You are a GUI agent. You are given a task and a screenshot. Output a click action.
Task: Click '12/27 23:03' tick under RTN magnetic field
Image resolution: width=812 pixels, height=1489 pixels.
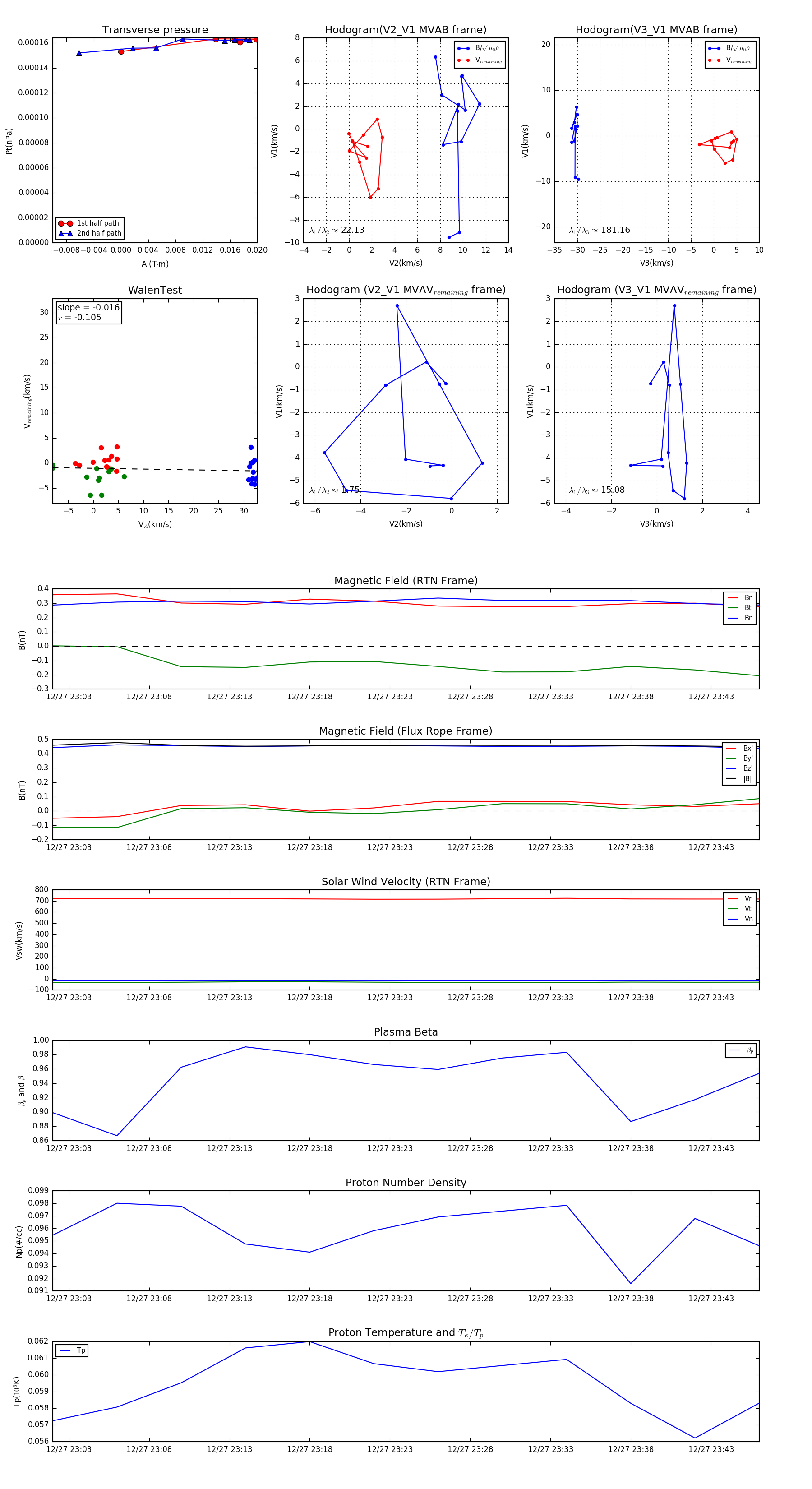point(69,697)
